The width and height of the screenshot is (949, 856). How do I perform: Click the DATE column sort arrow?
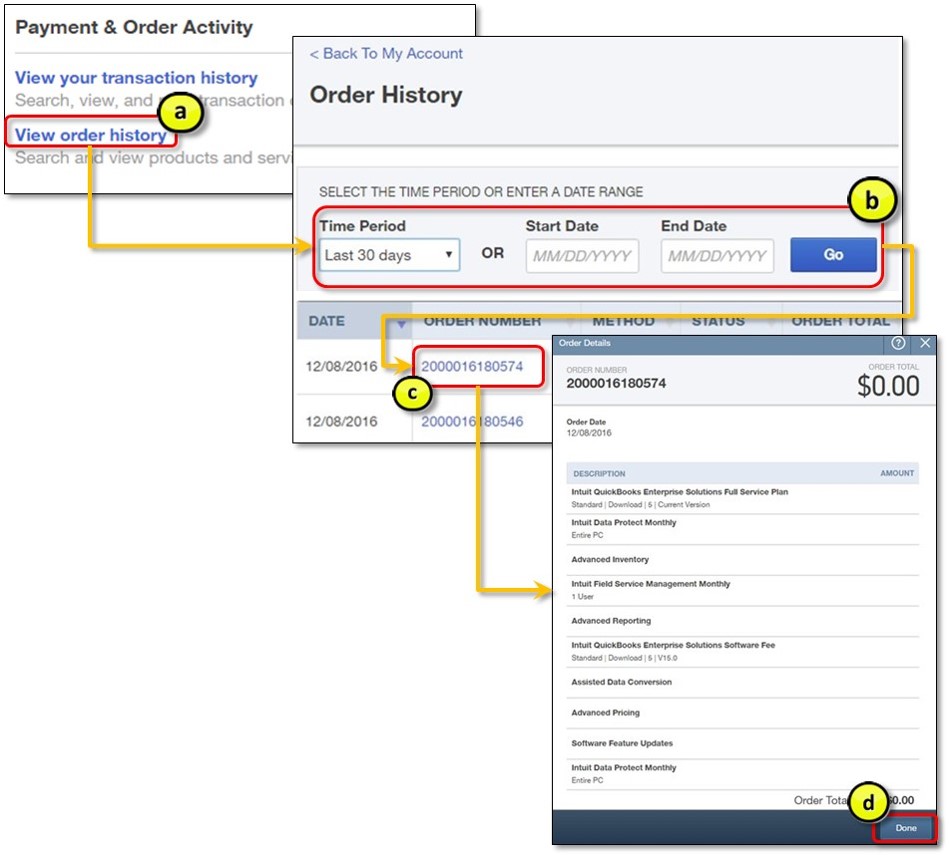401,324
